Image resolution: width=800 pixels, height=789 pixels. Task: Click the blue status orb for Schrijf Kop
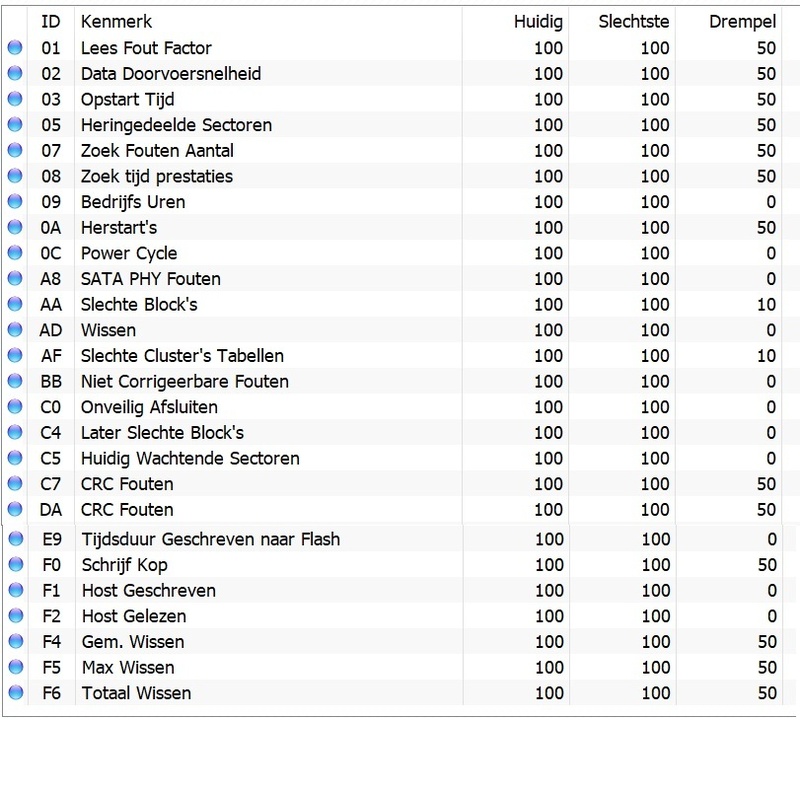[x=16, y=564]
